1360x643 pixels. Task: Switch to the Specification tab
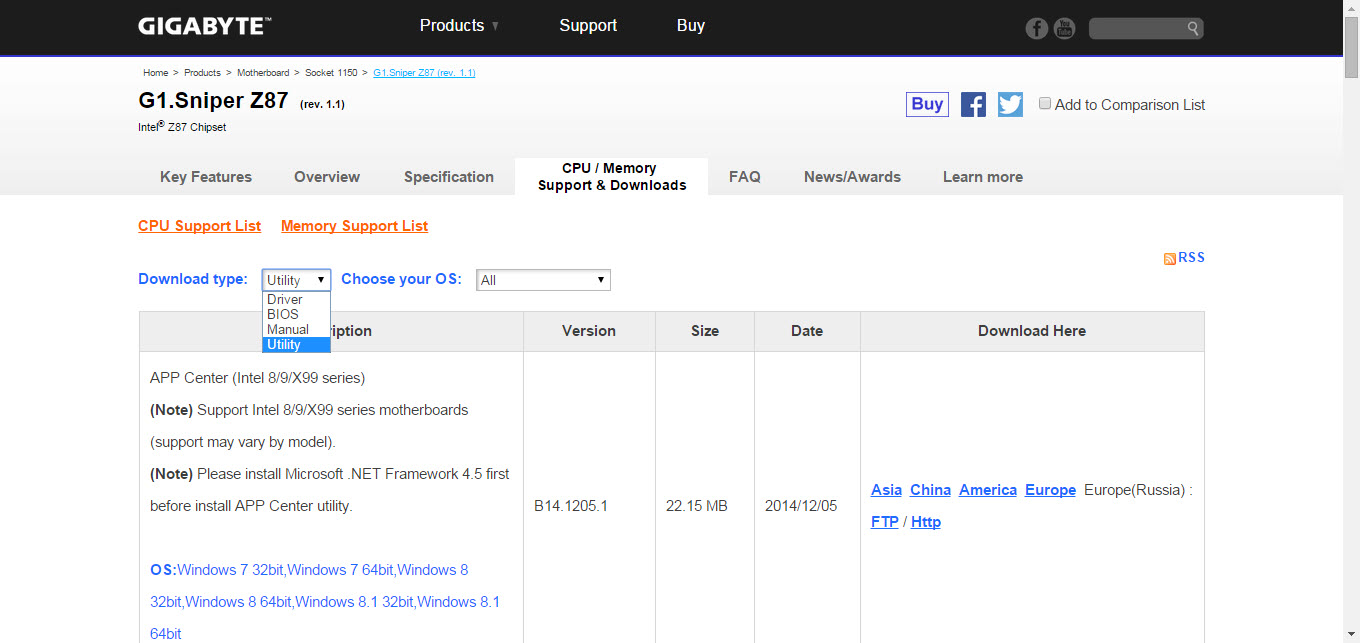pos(449,177)
